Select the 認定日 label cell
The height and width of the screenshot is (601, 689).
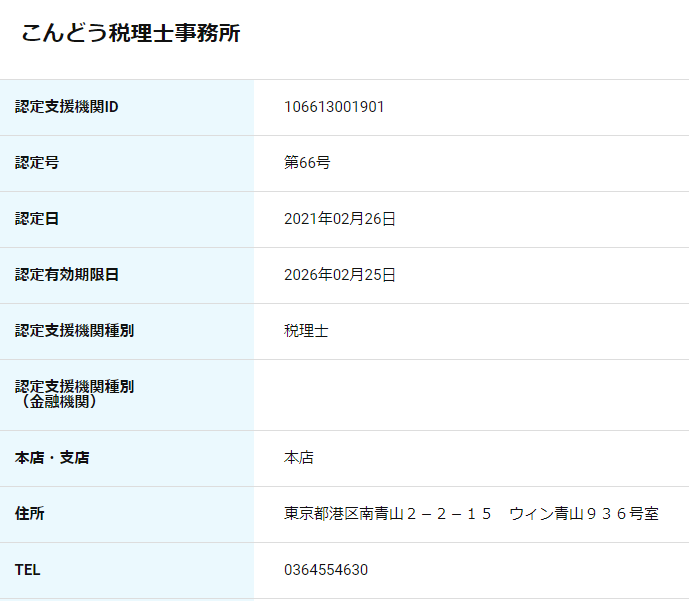(x=127, y=219)
